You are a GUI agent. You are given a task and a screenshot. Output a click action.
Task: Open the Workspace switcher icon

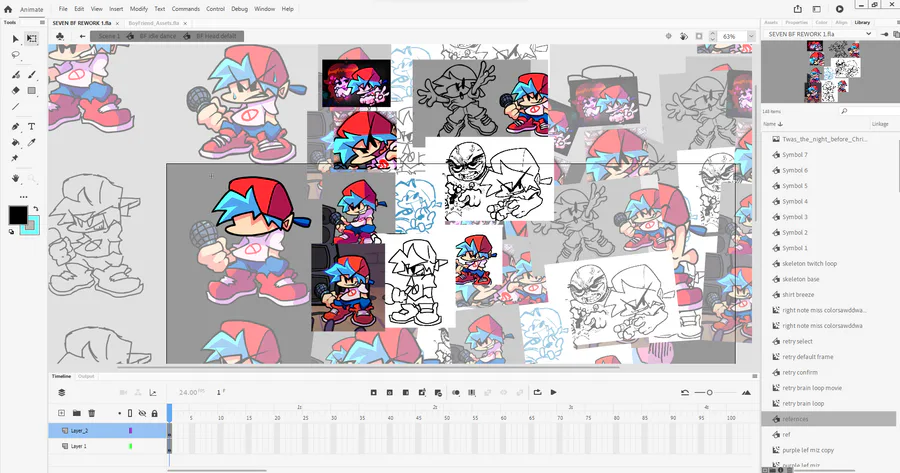[817, 9]
